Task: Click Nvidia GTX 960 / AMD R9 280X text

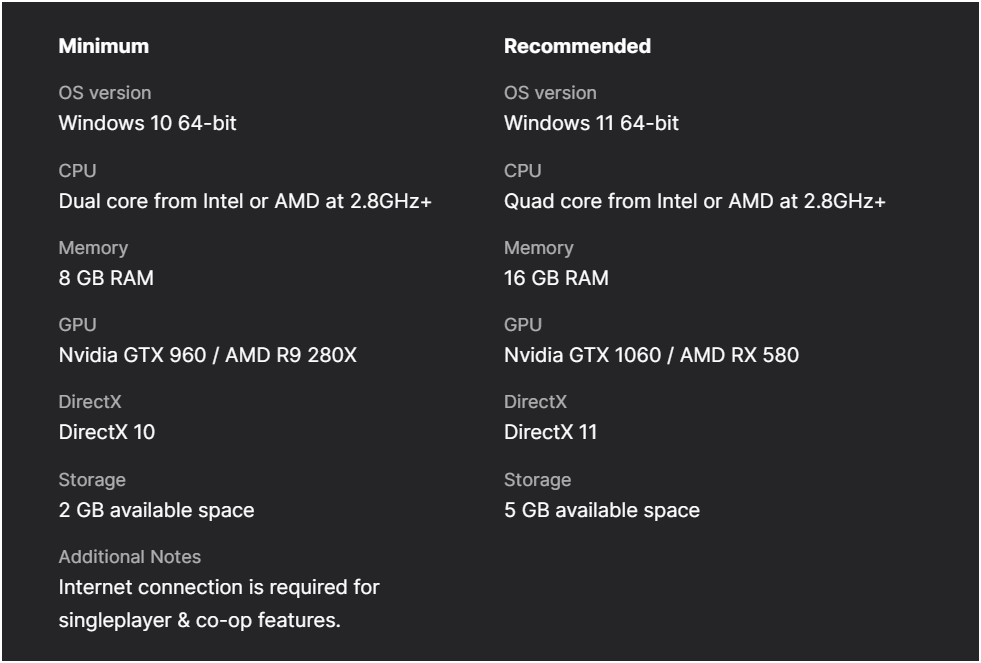Action: pyautogui.click(x=208, y=355)
